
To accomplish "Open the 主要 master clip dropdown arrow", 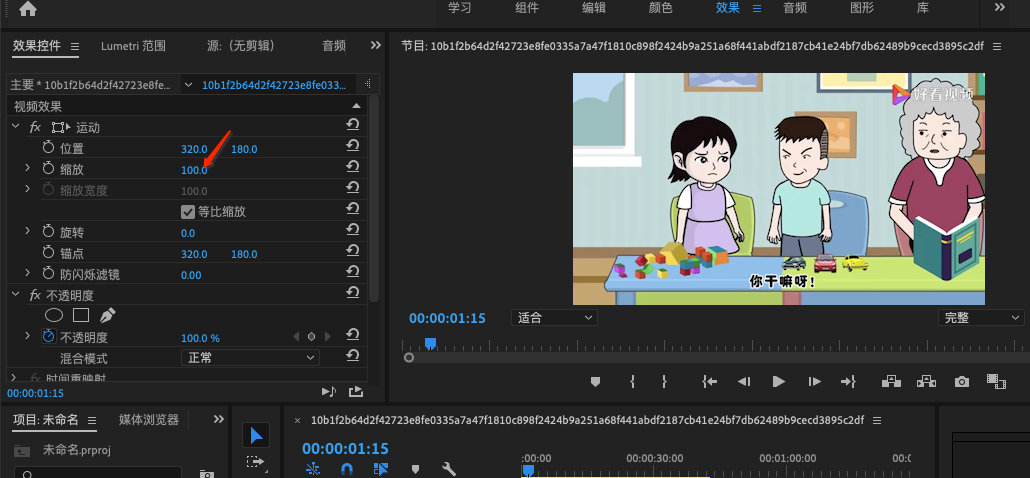I will coord(189,85).
